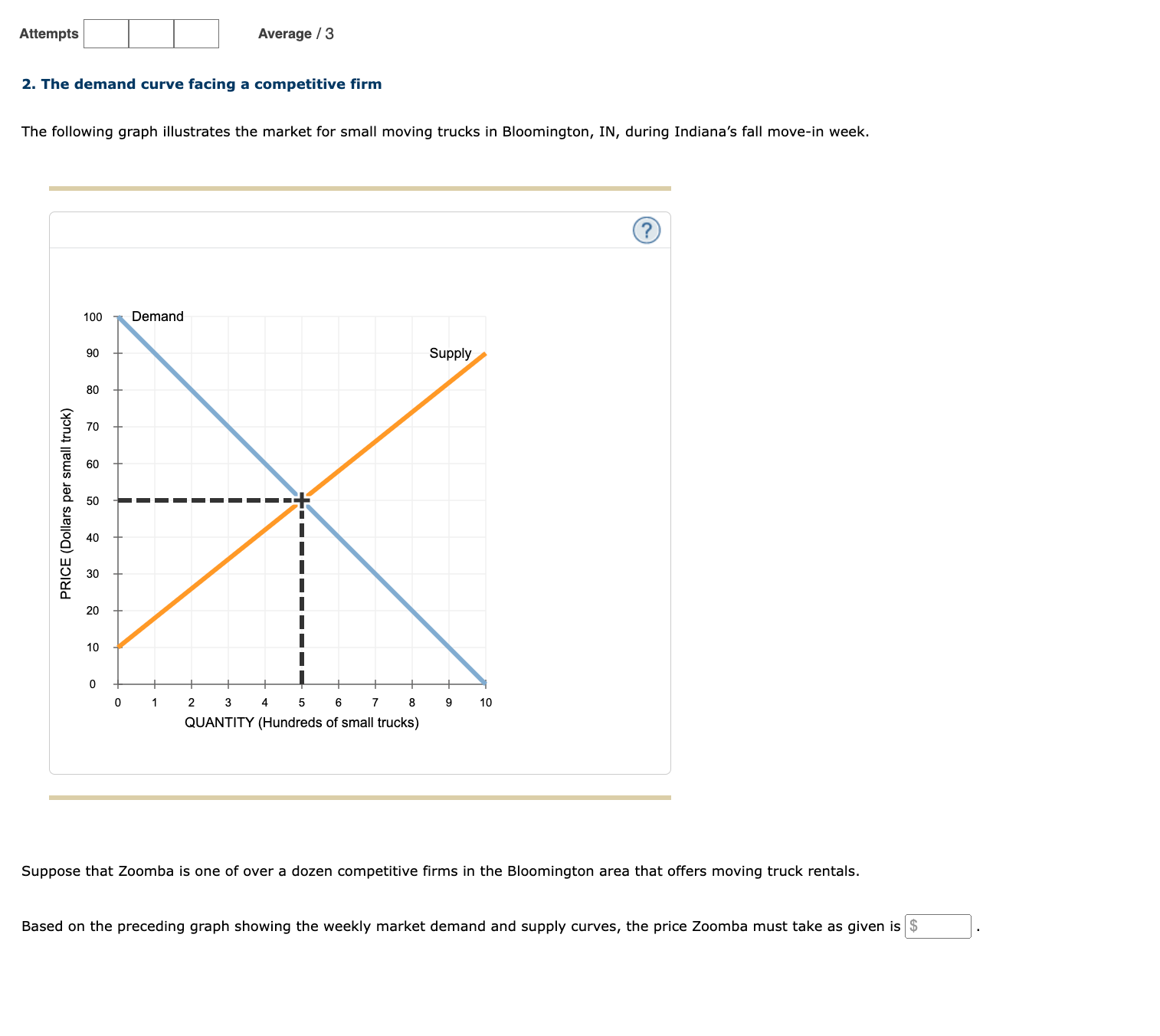Select the PRICE axis label
Screen dimensions: 1160x1036
click(65, 499)
